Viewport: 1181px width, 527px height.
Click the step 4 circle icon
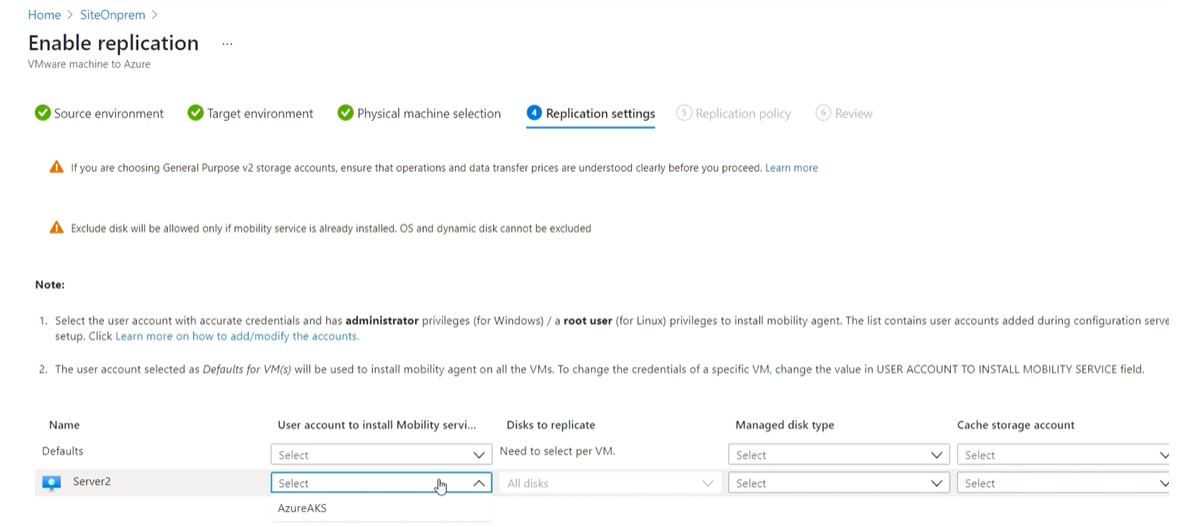[x=534, y=113]
